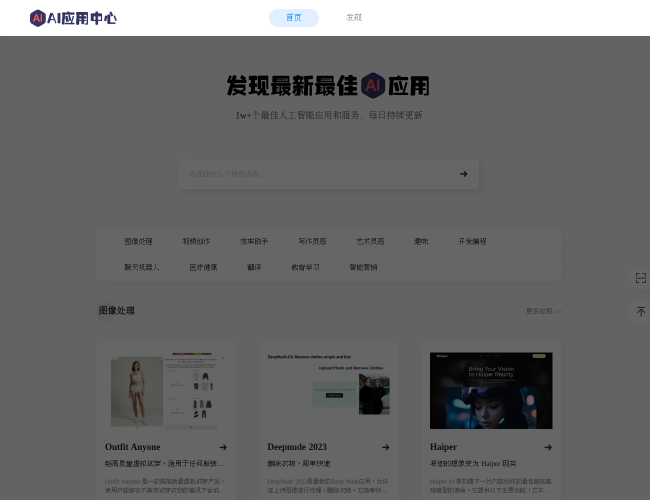Open Outfit Anyone via its arrow icon

223,447
